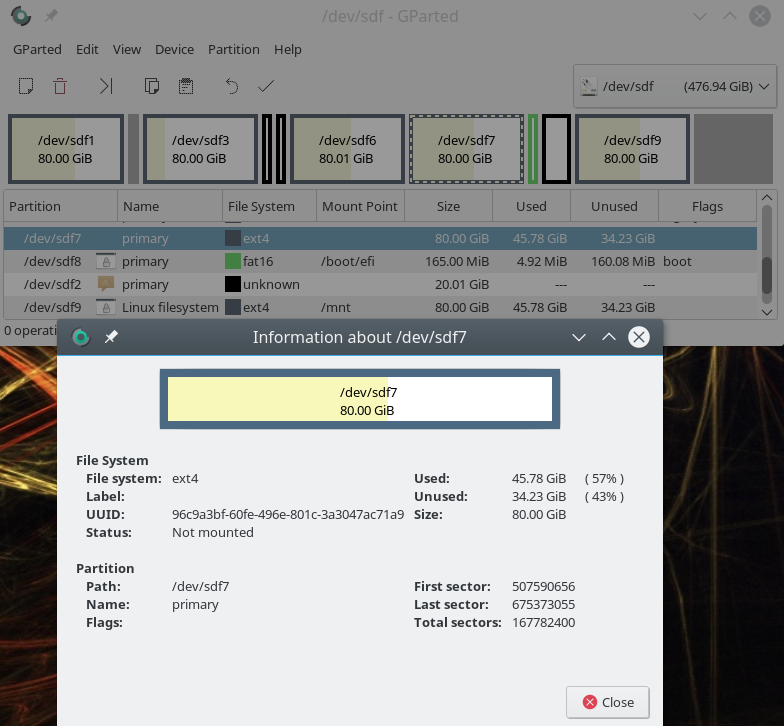This screenshot has width=784, height=726.
Task: Click the UUID value in Information dialog
Action: (x=288, y=514)
